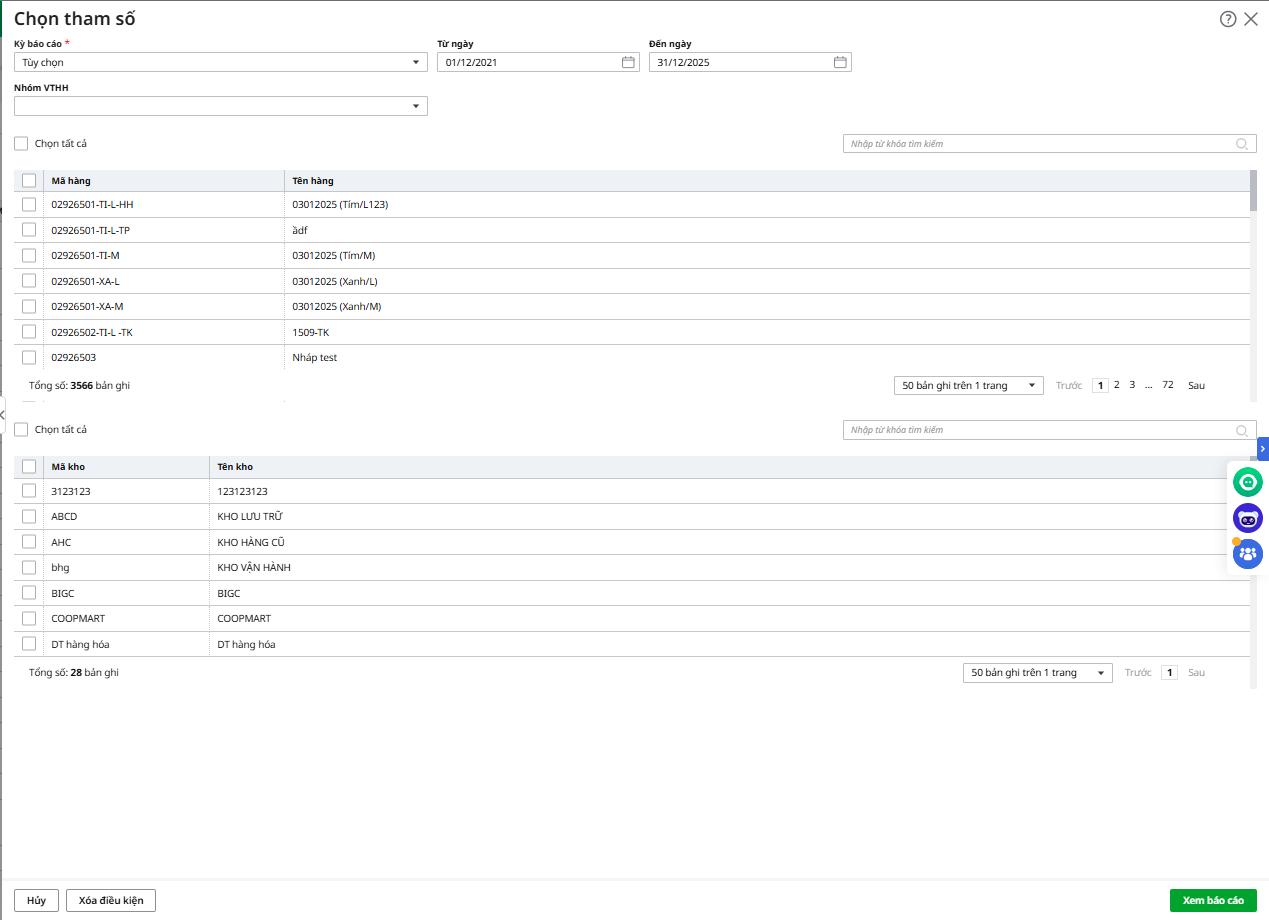Screen dimensions: 1269x920
Task: Tick Chọn tất cả above product table
Action: [x=21, y=144]
